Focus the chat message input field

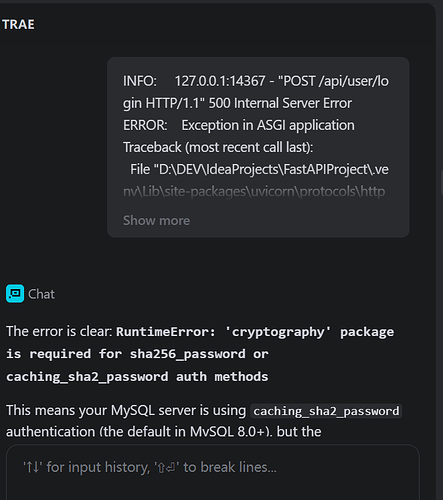213,472
